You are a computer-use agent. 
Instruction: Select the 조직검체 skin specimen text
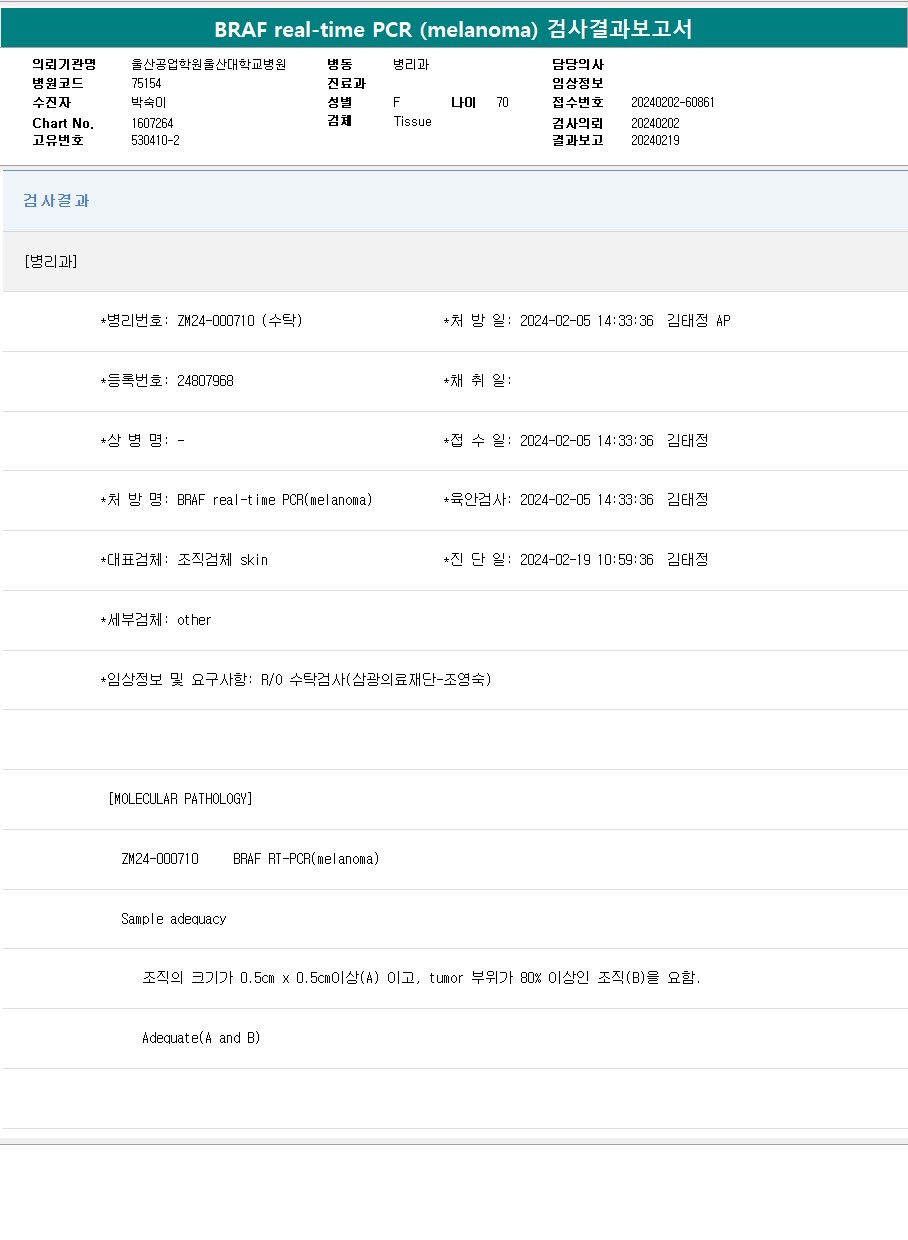tap(223, 560)
